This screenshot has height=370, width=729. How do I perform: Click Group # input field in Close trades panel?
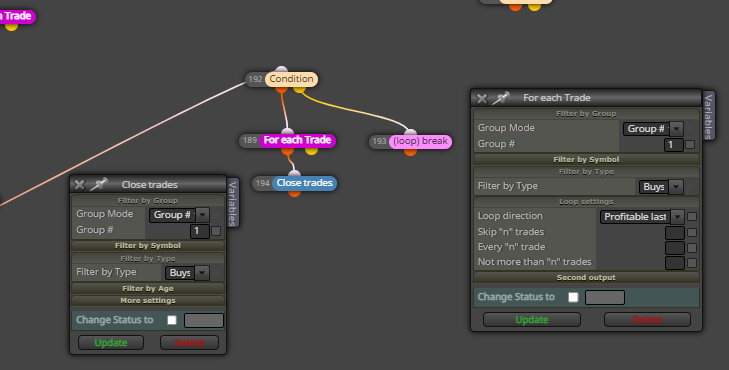pos(199,231)
